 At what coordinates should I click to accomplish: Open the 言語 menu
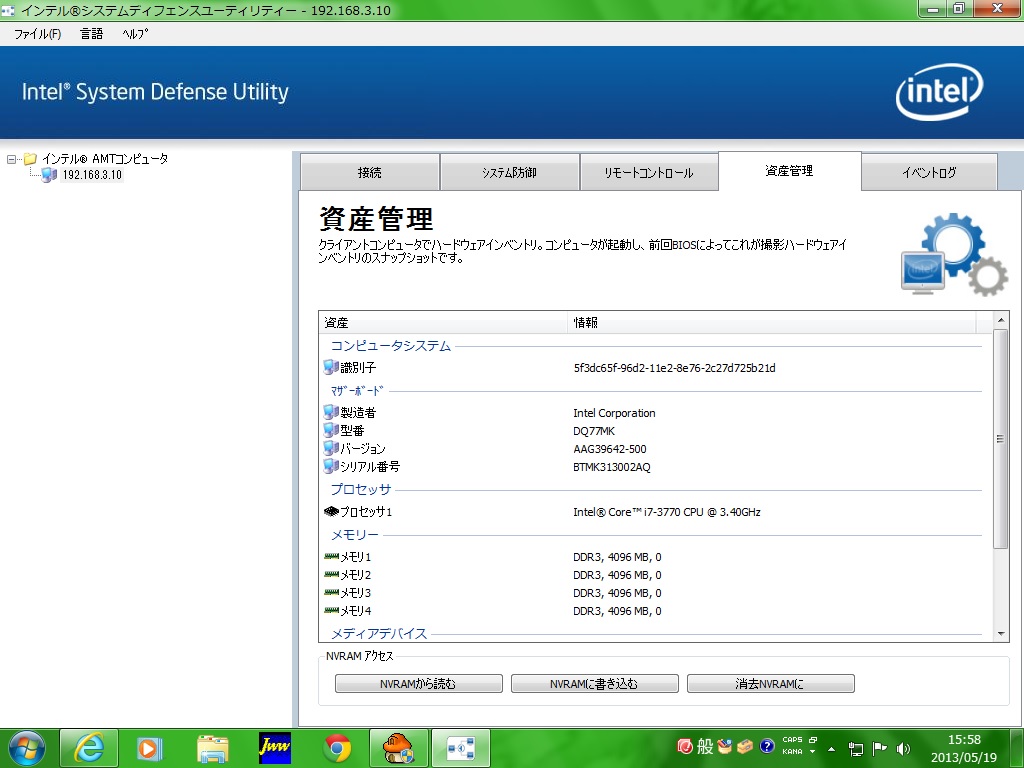[x=91, y=34]
